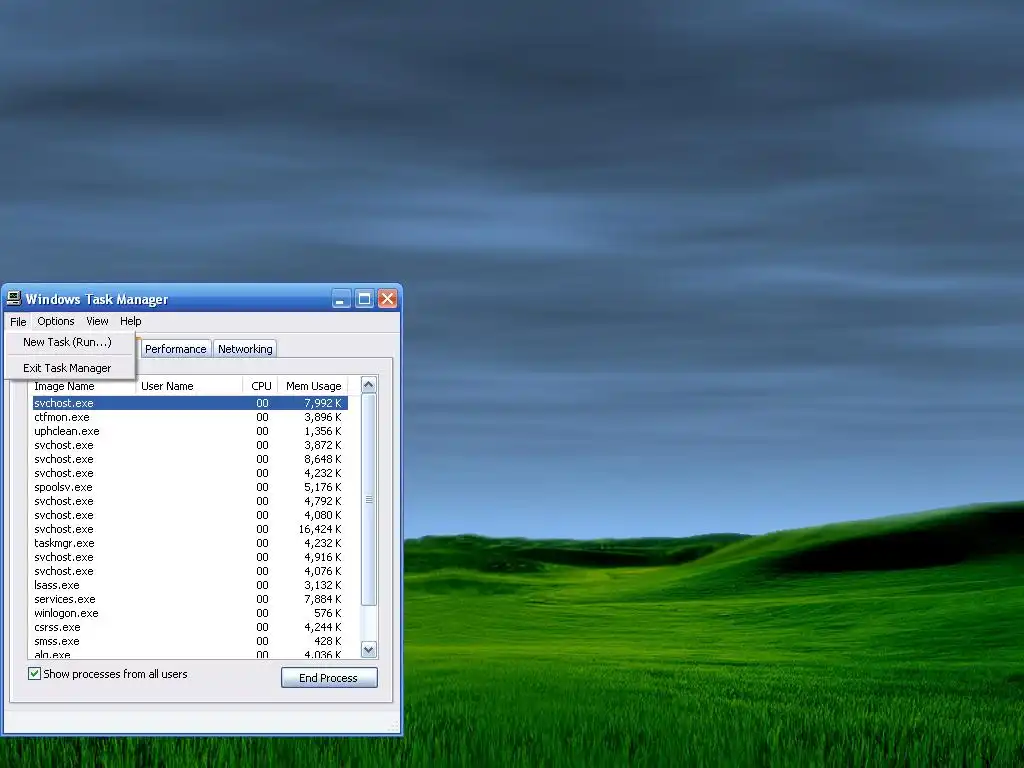Click the process list scrollbar thumb
The width and height of the screenshot is (1024, 768).
[368, 500]
